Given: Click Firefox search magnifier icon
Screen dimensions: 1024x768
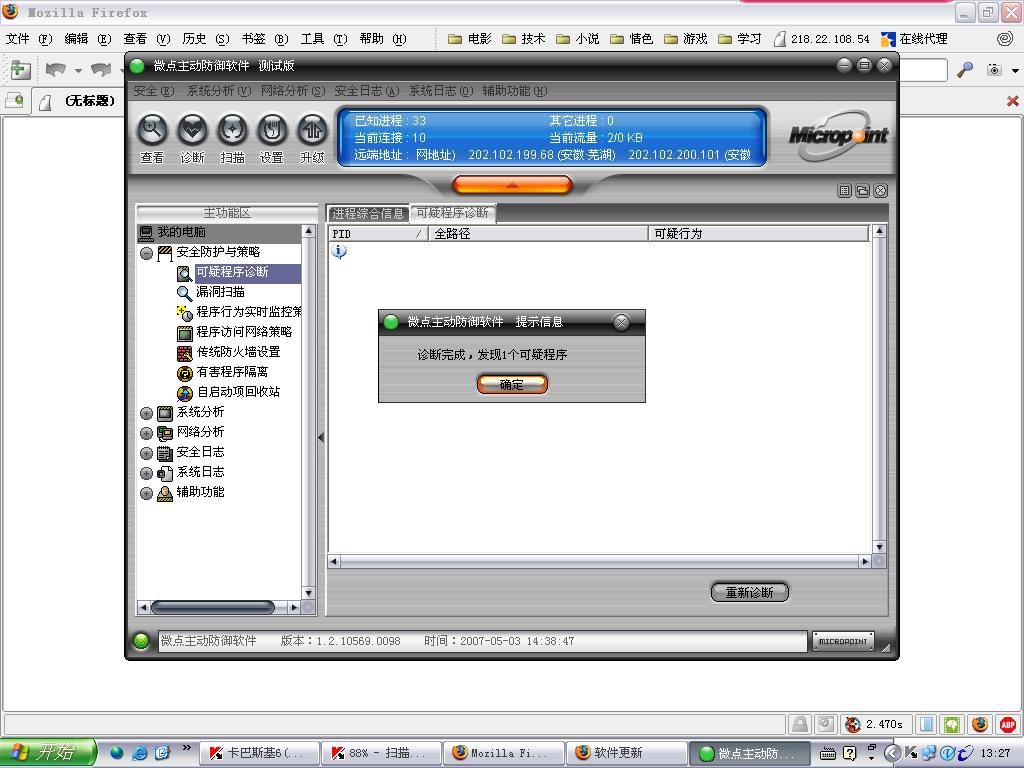Looking at the screenshot, I should (x=965, y=69).
